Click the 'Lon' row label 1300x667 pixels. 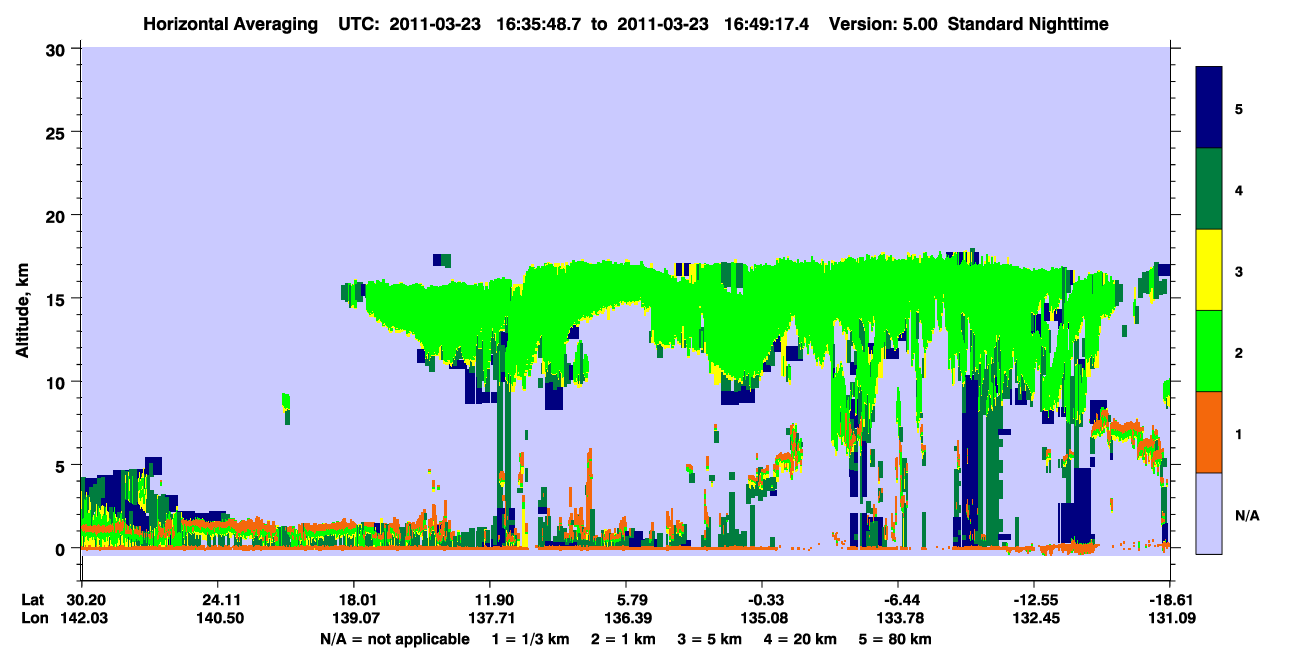click(x=34, y=619)
